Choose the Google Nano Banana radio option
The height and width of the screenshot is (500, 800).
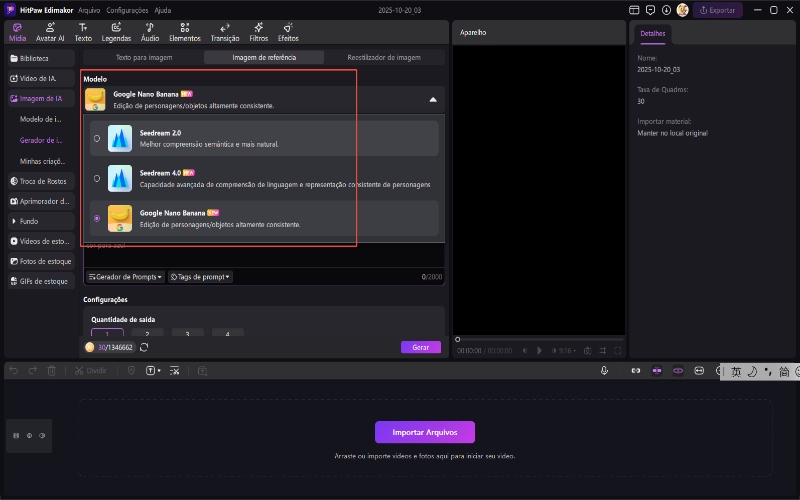coord(97,218)
